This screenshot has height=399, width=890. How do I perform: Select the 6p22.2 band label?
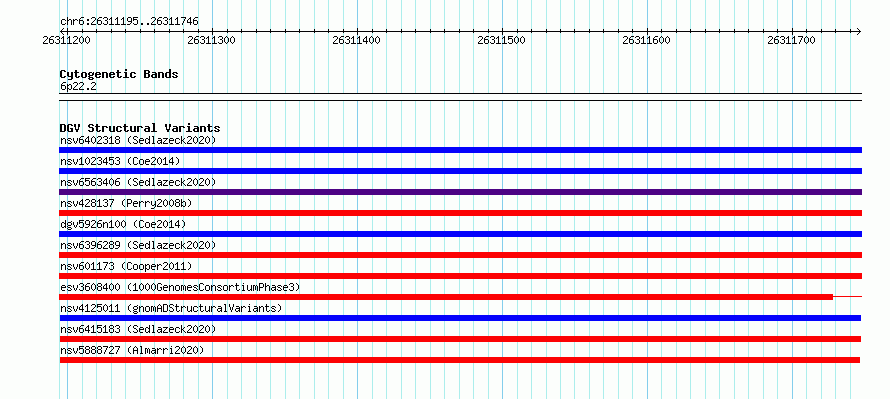coord(78,86)
